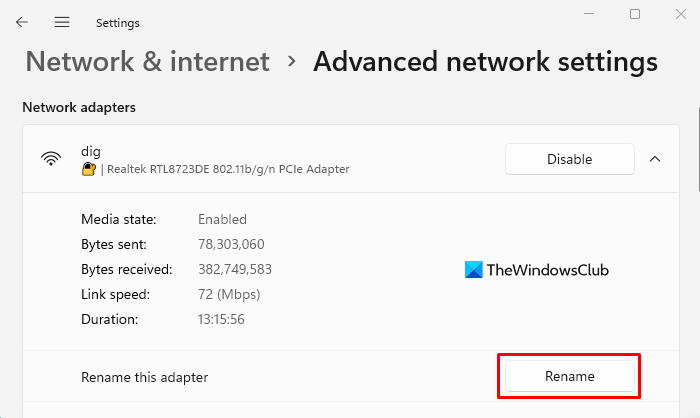
Task: Go back using the back arrow
Action: click(x=22, y=22)
